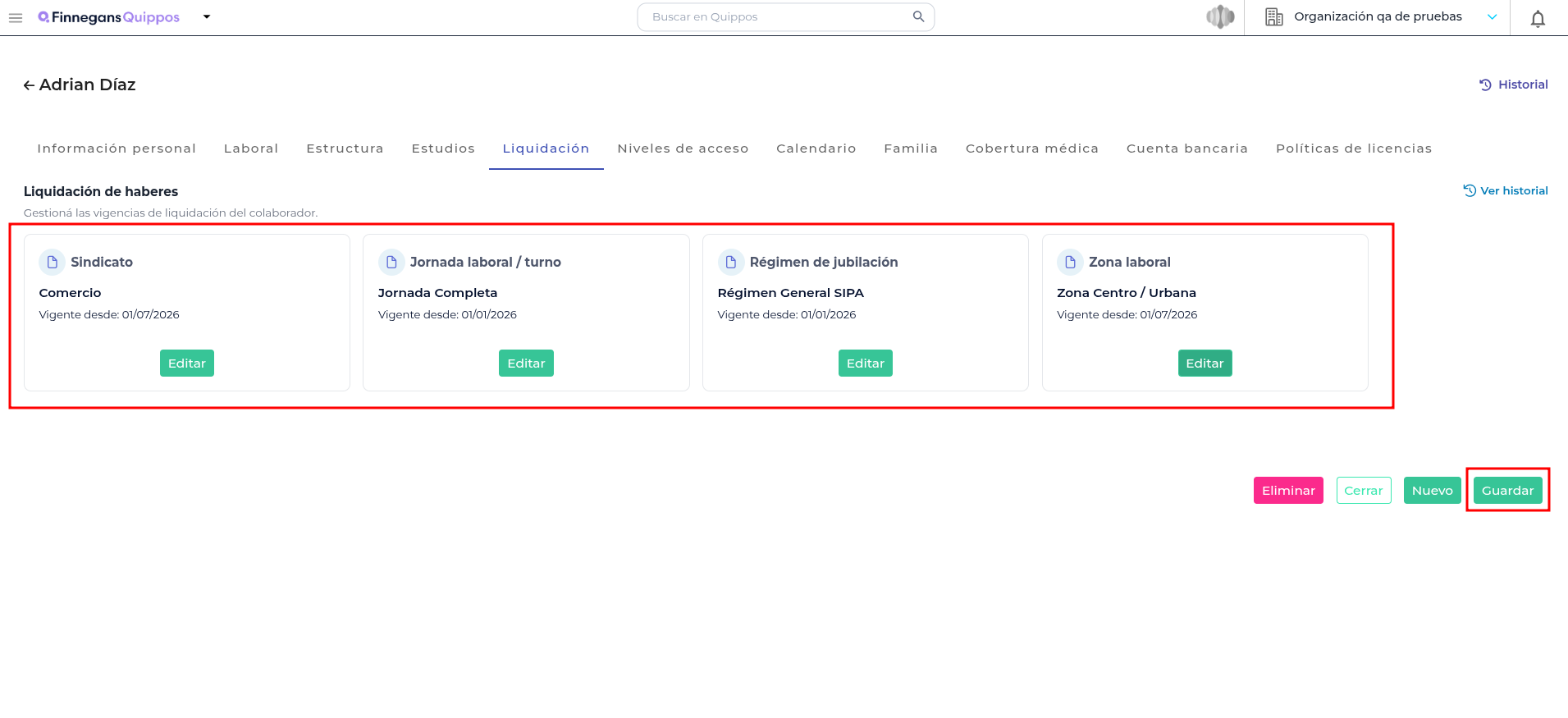The height and width of the screenshot is (718, 1568).
Task: Edit the Régimen de jubilación card
Action: (866, 364)
